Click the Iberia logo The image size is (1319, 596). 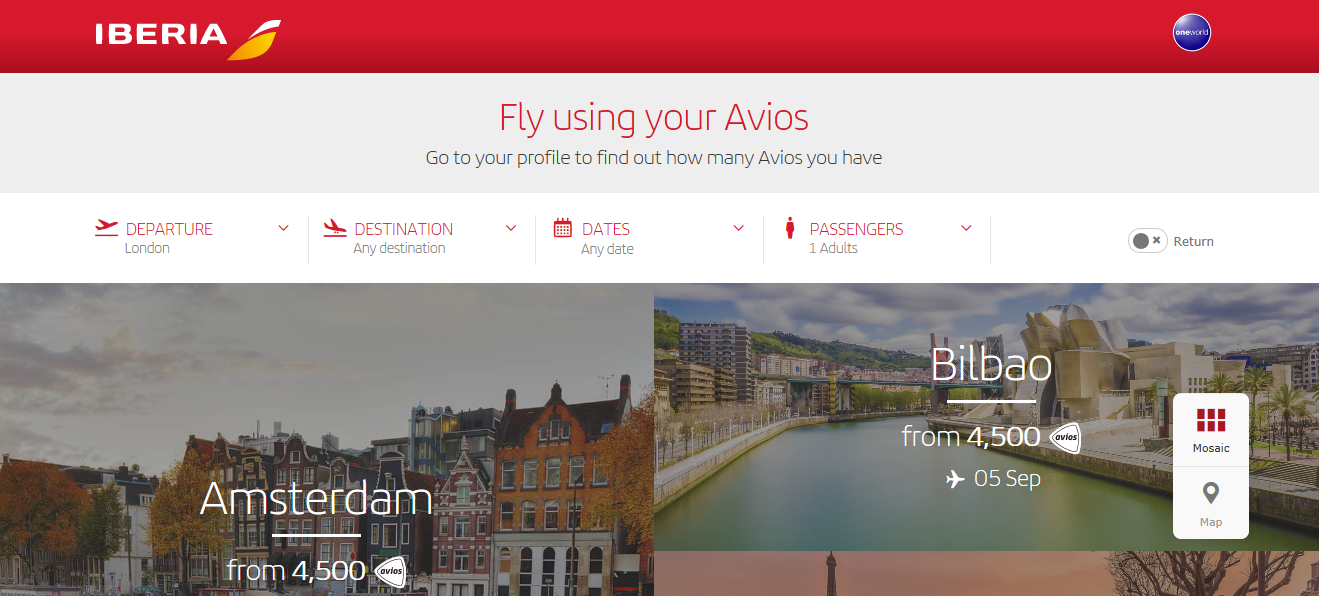pyautogui.click(x=188, y=38)
